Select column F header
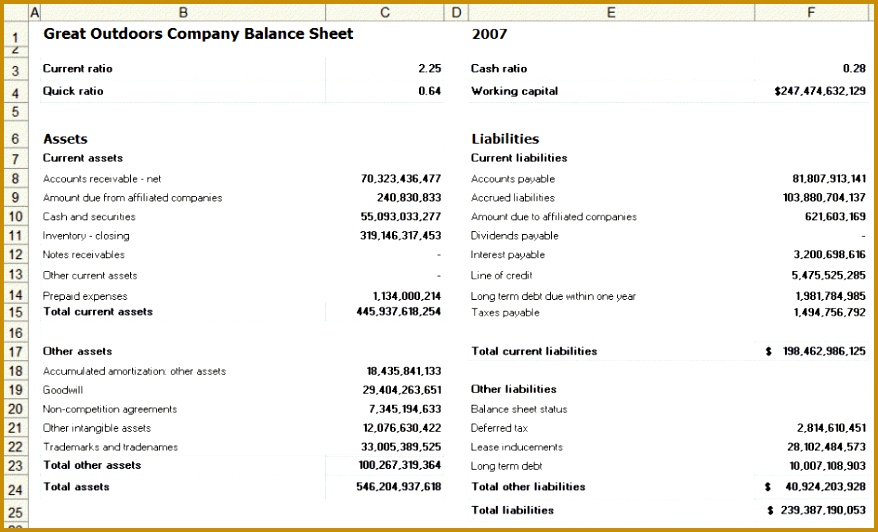The height and width of the screenshot is (532, 878). coord(811,12)
